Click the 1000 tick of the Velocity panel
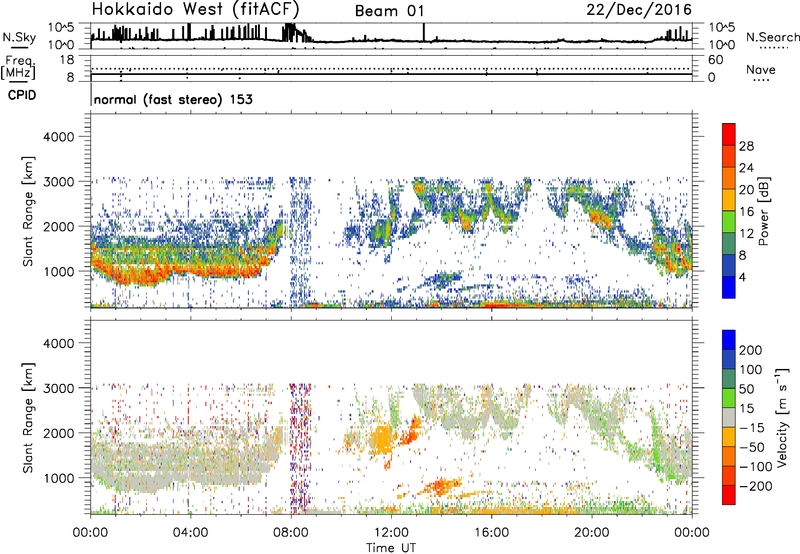 (x=58, y=478)
